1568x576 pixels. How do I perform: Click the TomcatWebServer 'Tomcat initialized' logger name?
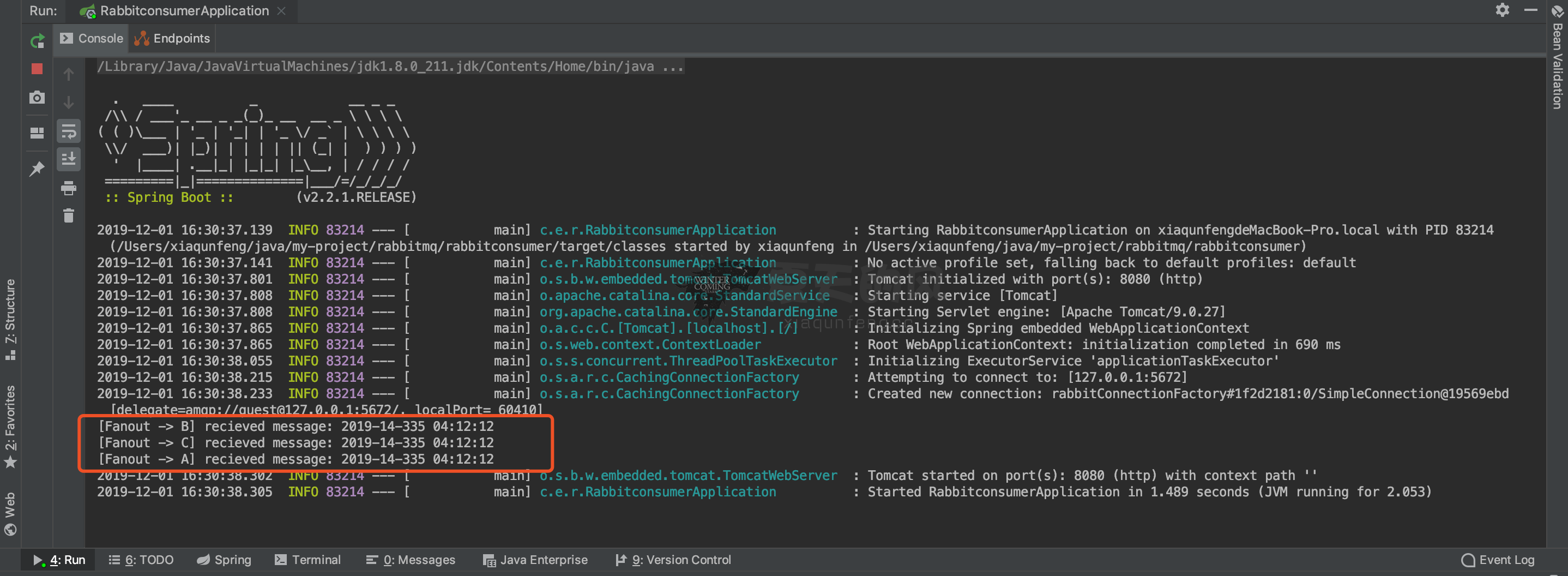(688, 279)
